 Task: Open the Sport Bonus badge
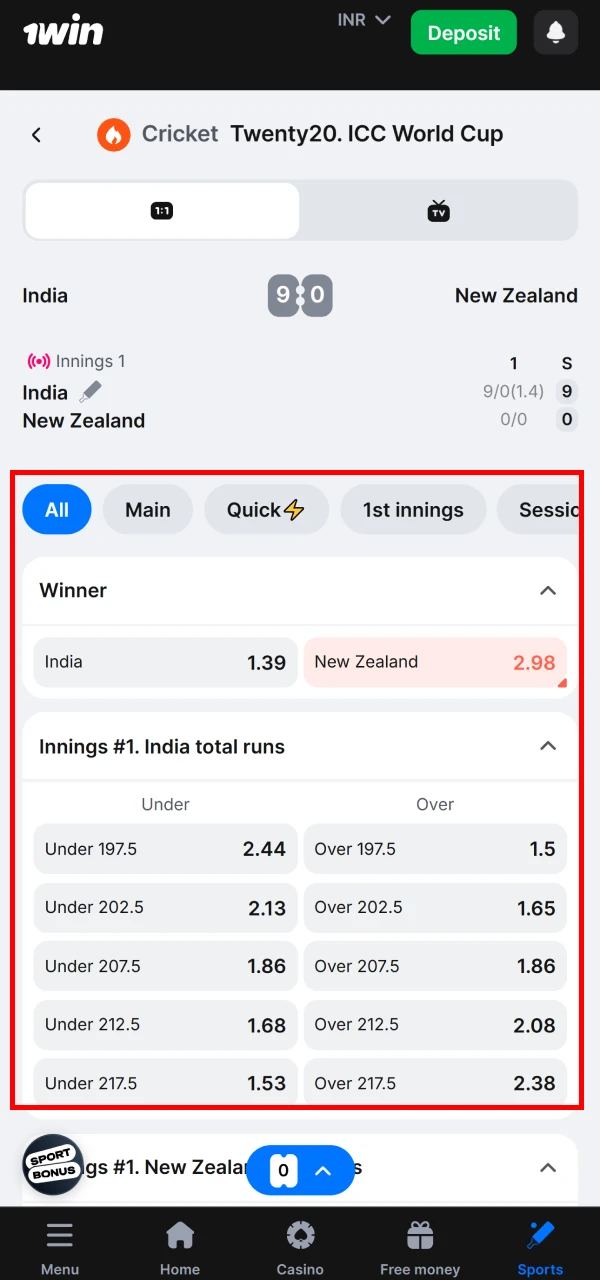click(x=52, y=1165)
